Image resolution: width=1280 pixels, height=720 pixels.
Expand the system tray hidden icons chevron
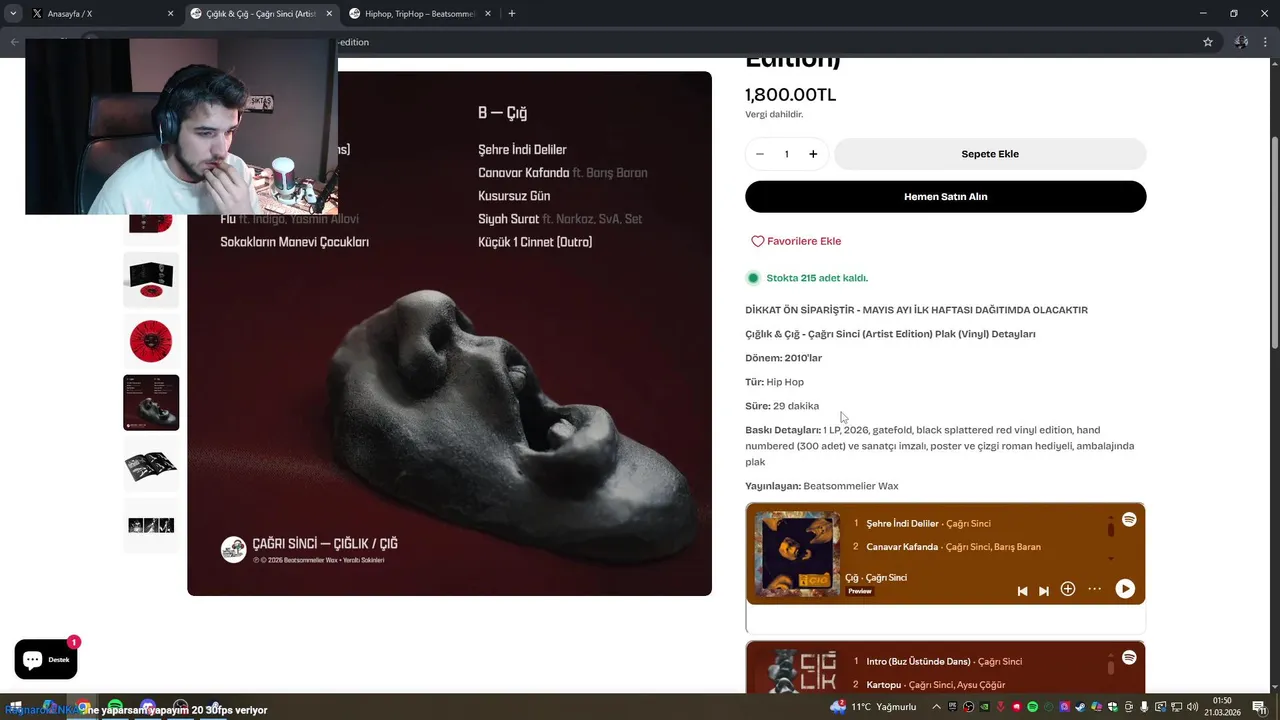point(936,707)
